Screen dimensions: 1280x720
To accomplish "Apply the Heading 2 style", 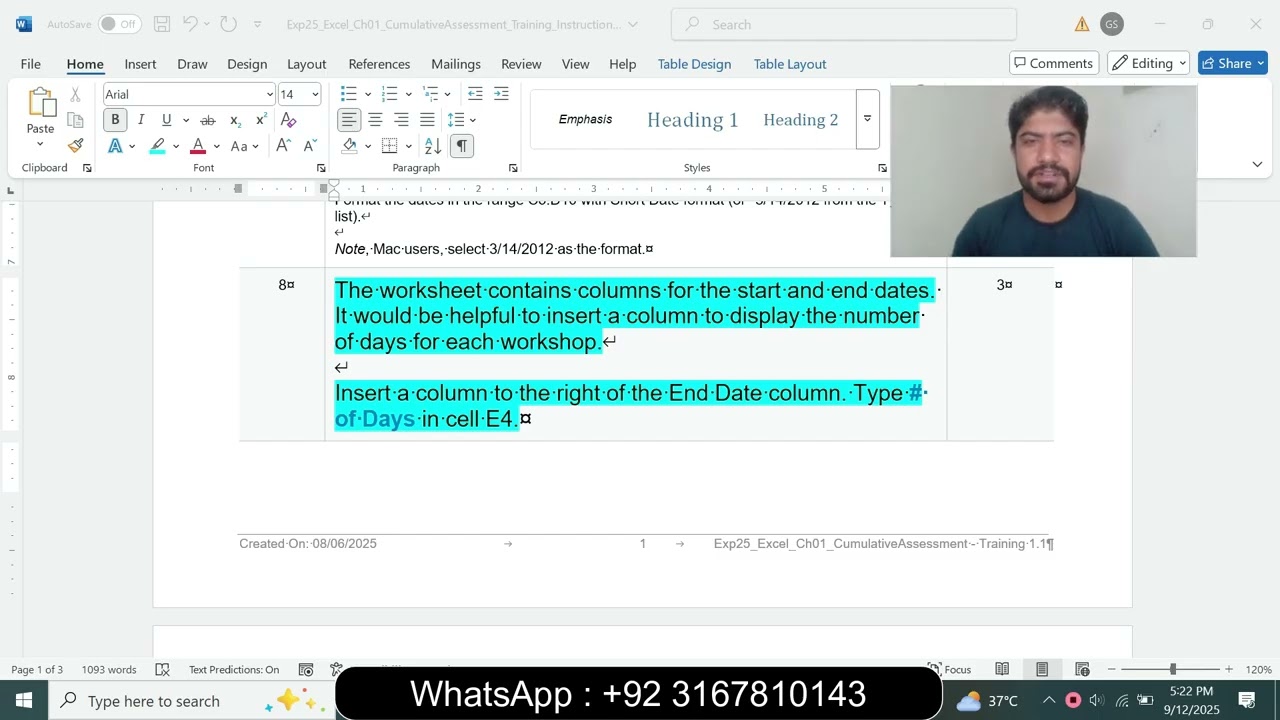I will pos(801,120).
